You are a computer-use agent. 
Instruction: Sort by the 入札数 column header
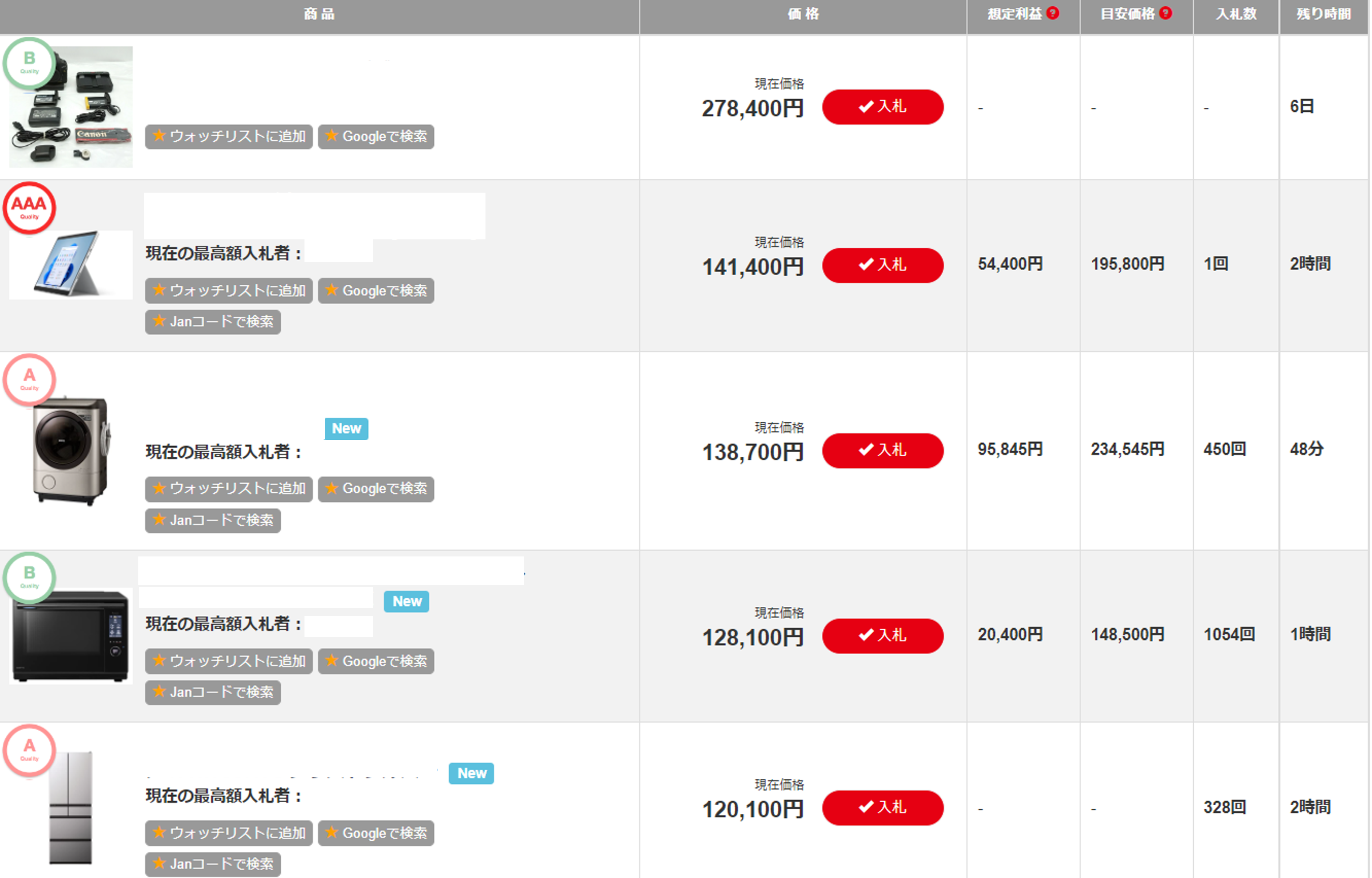[x=1236, y=14]
